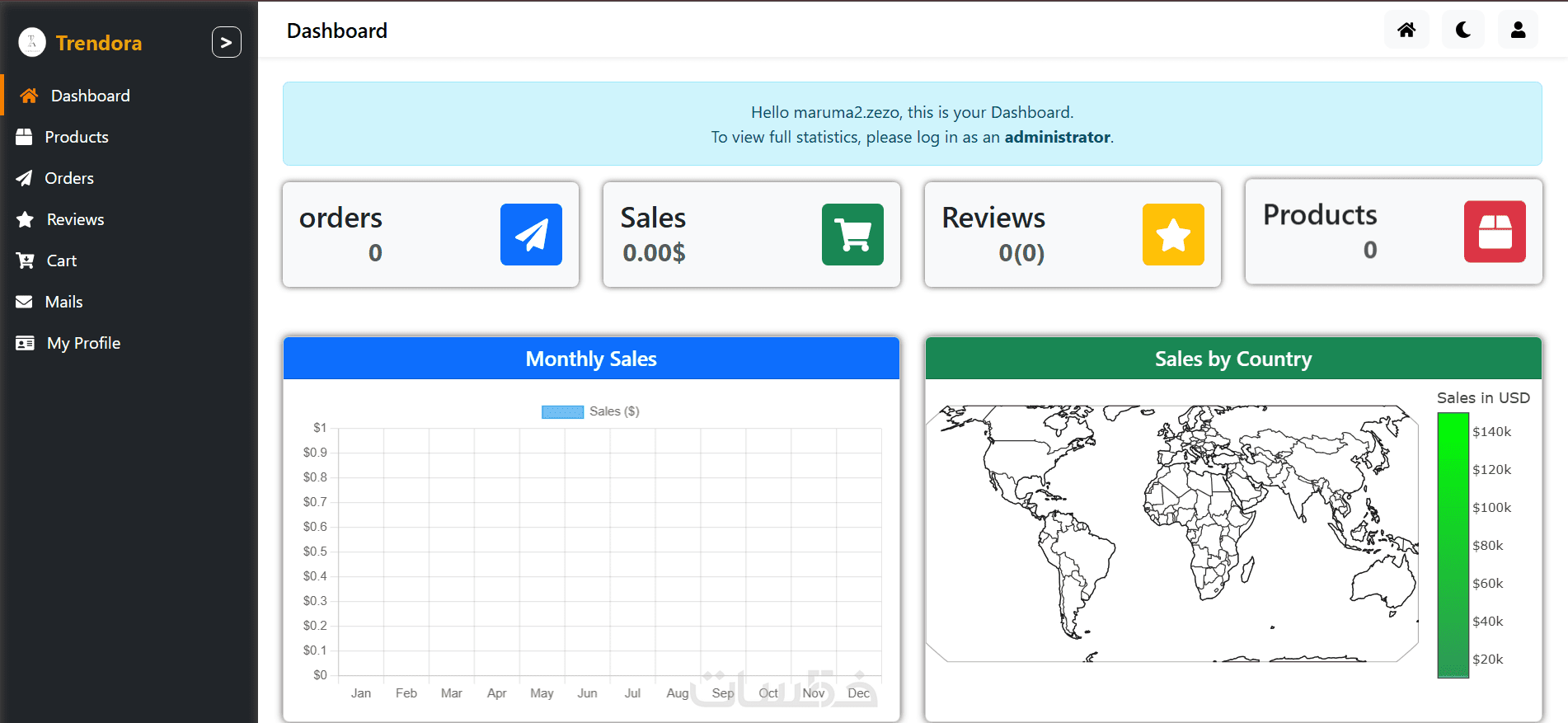Click the $20k scale label

[x=1488, y=659]
